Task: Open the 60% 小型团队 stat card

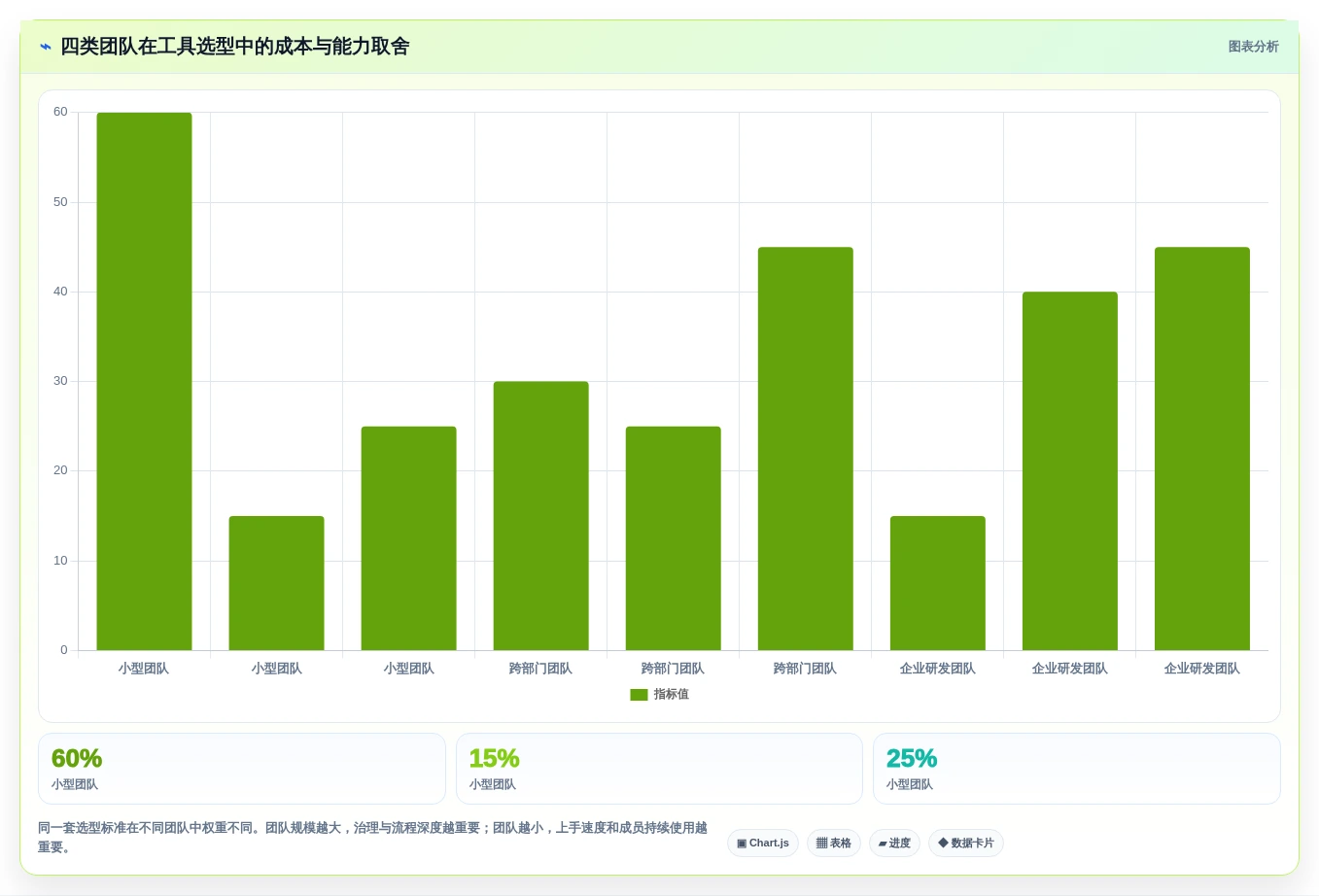Action: [242, 769]
